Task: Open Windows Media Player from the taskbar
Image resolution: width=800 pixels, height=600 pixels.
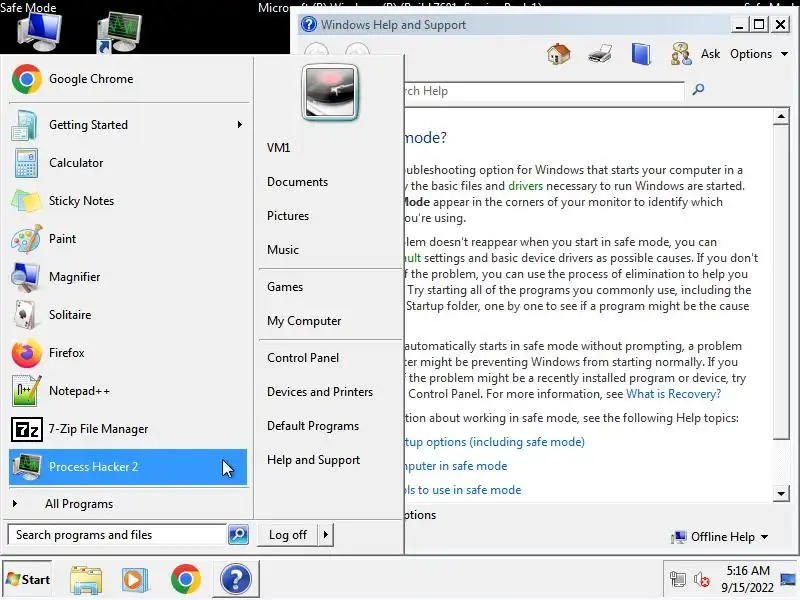Action: point(135,580)
